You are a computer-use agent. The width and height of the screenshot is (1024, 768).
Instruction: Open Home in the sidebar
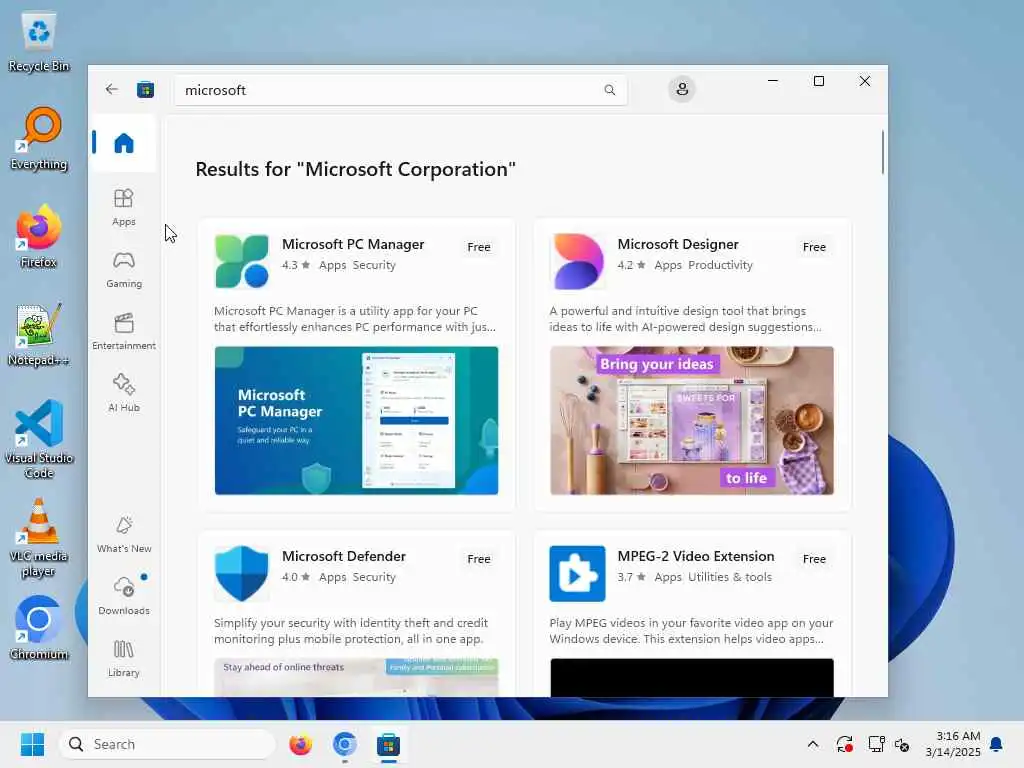[123, 143]
